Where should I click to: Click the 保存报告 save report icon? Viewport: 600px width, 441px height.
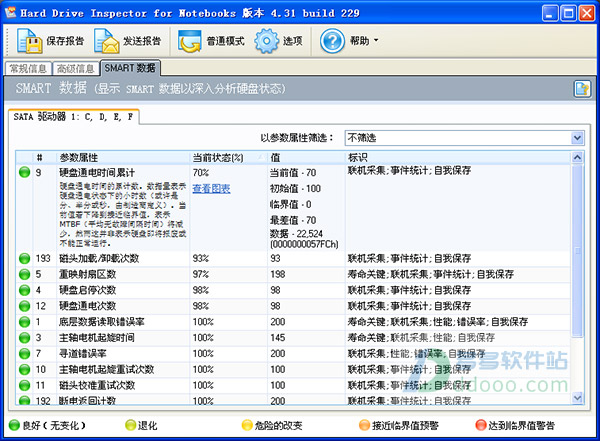29,41
